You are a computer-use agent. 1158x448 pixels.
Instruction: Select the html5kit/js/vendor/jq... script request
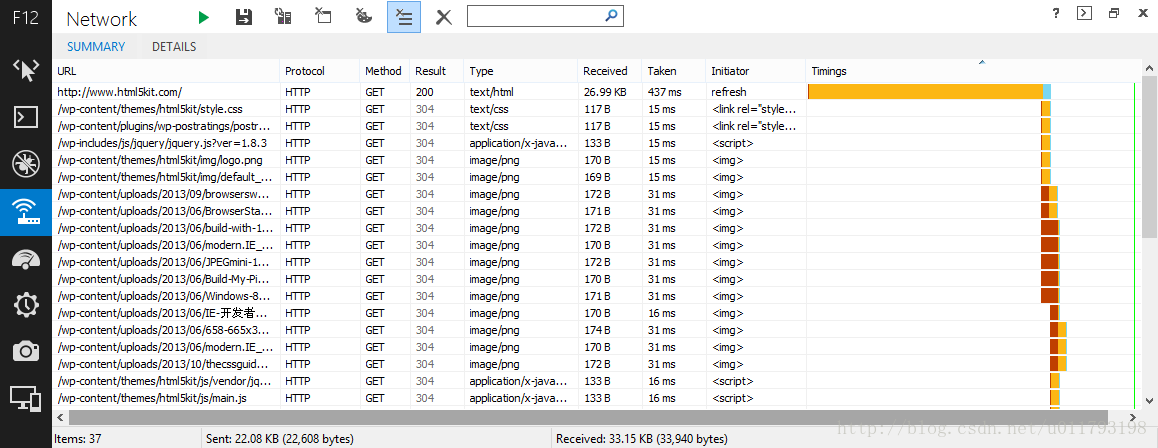pos(595,381)
